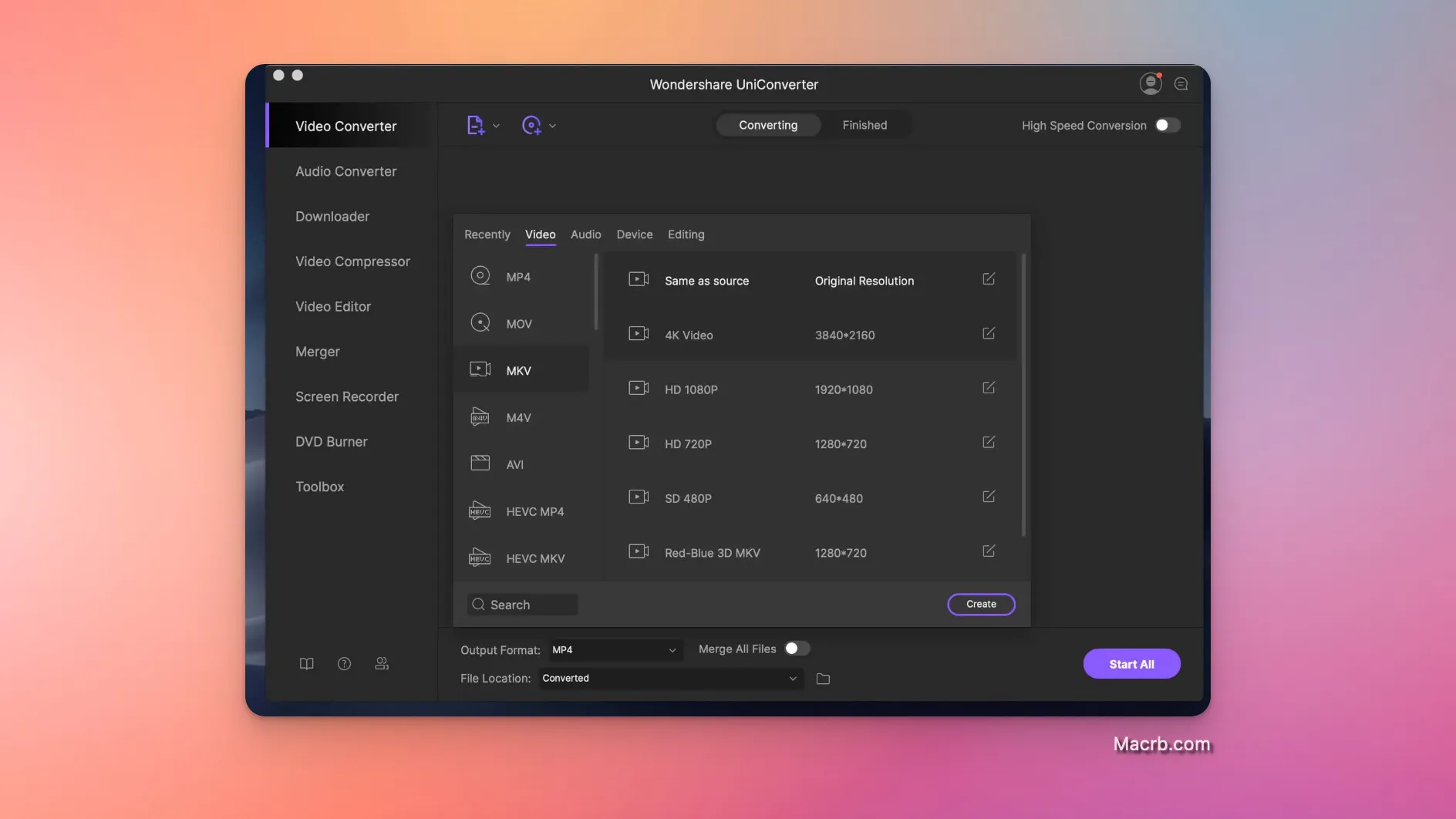This screenshot has width=1456, height=819.
Task: Open the help question mark icon
Action: [x=344, y=664]
